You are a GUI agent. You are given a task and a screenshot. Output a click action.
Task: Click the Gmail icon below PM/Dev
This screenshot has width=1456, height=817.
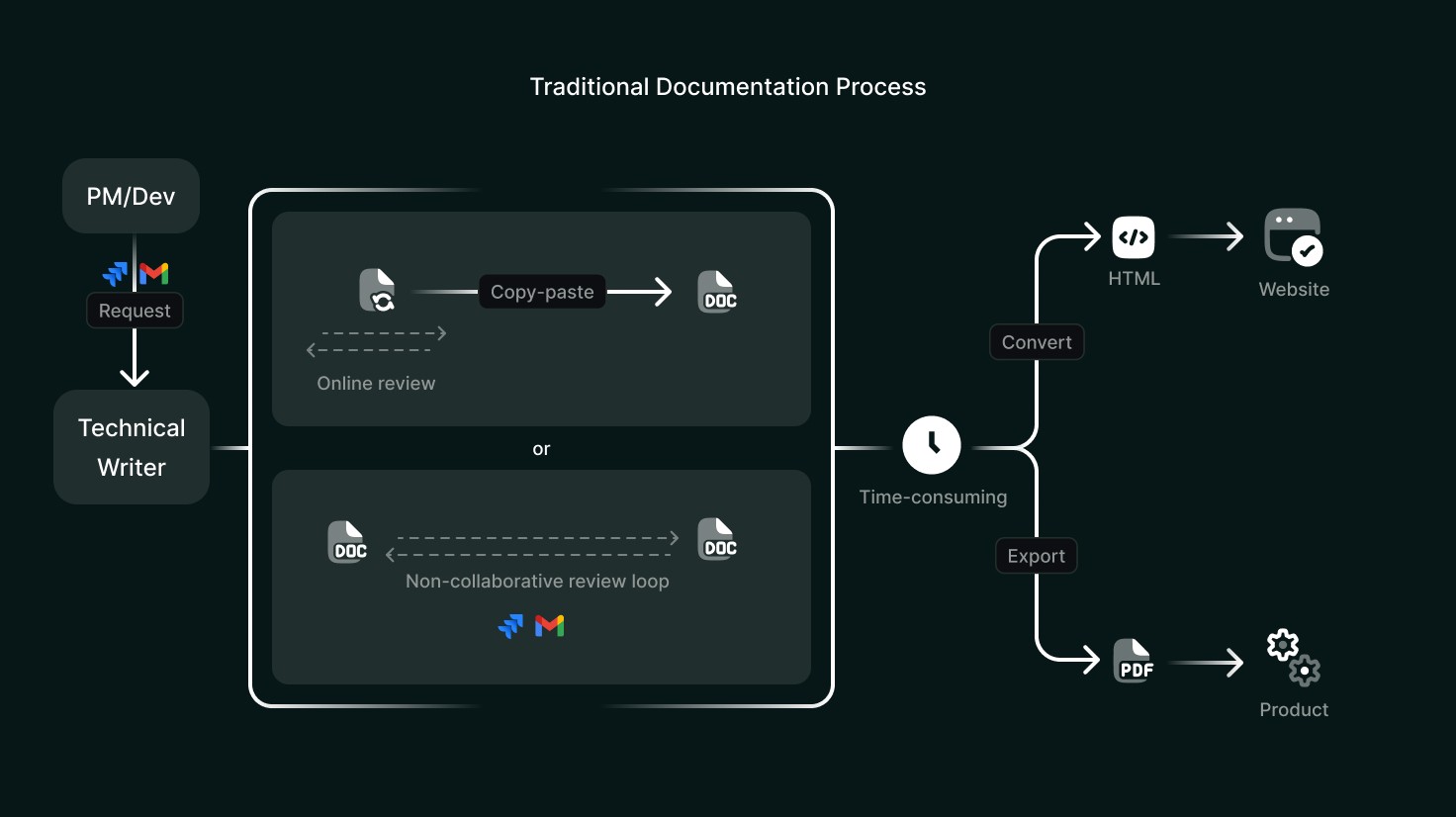tap(154, 273)
